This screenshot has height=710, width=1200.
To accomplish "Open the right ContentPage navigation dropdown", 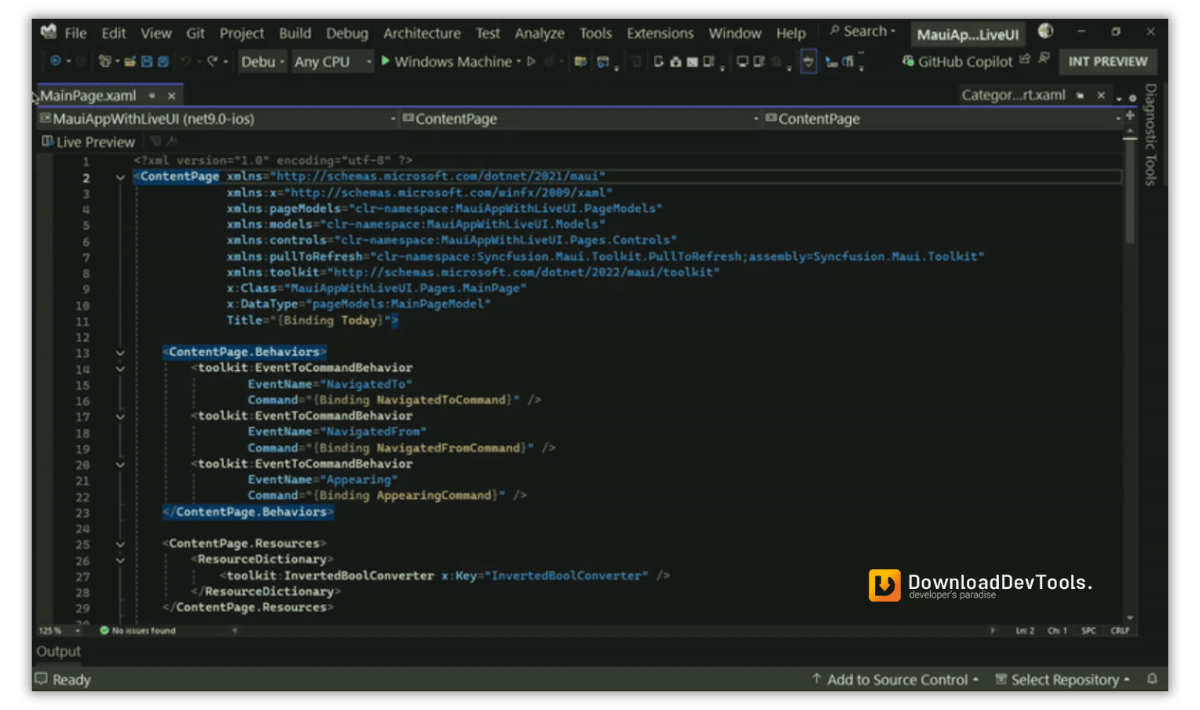I will click(x=942, y=119).
